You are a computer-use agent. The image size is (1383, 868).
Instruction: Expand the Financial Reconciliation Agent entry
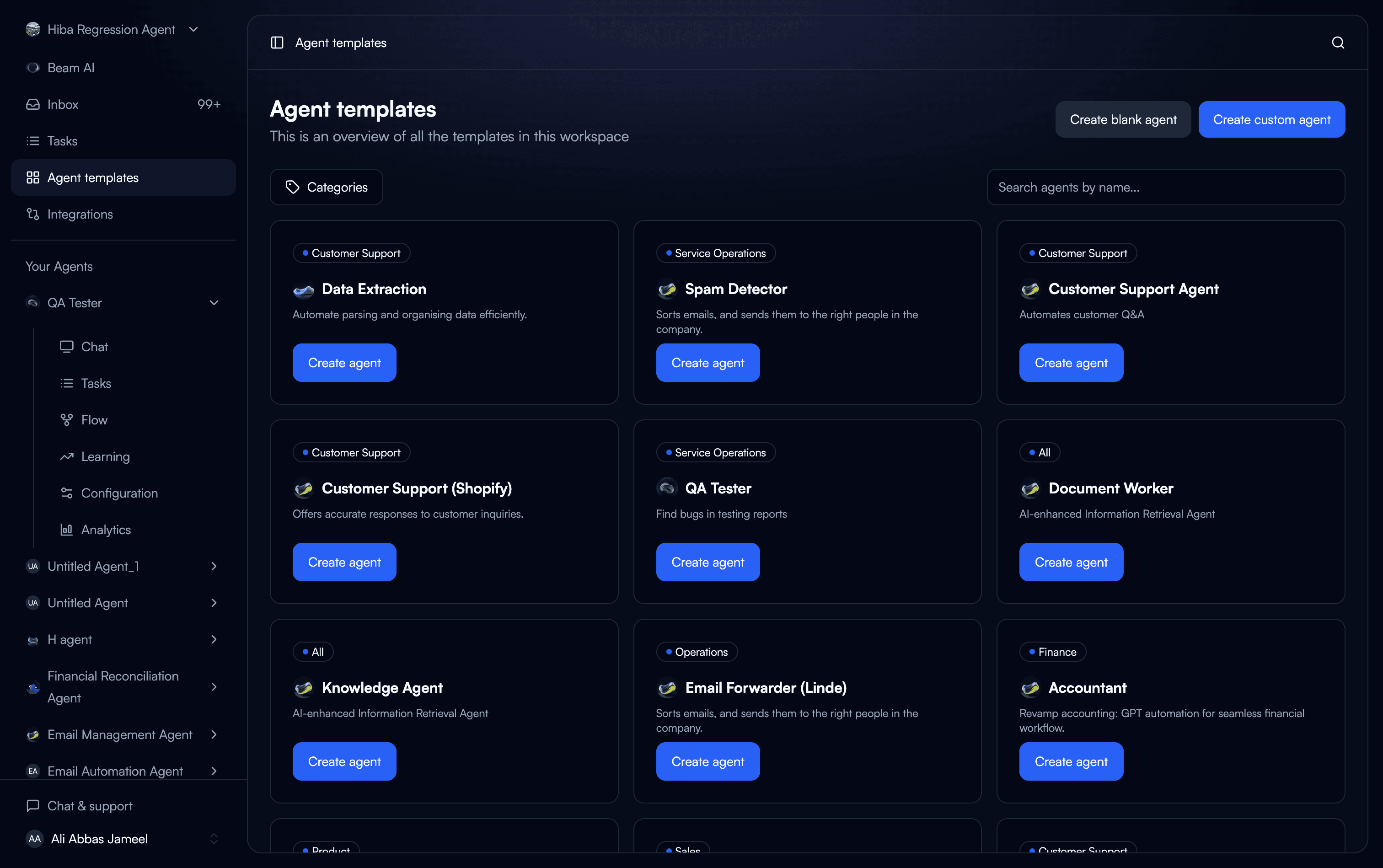tap(214, 686)
